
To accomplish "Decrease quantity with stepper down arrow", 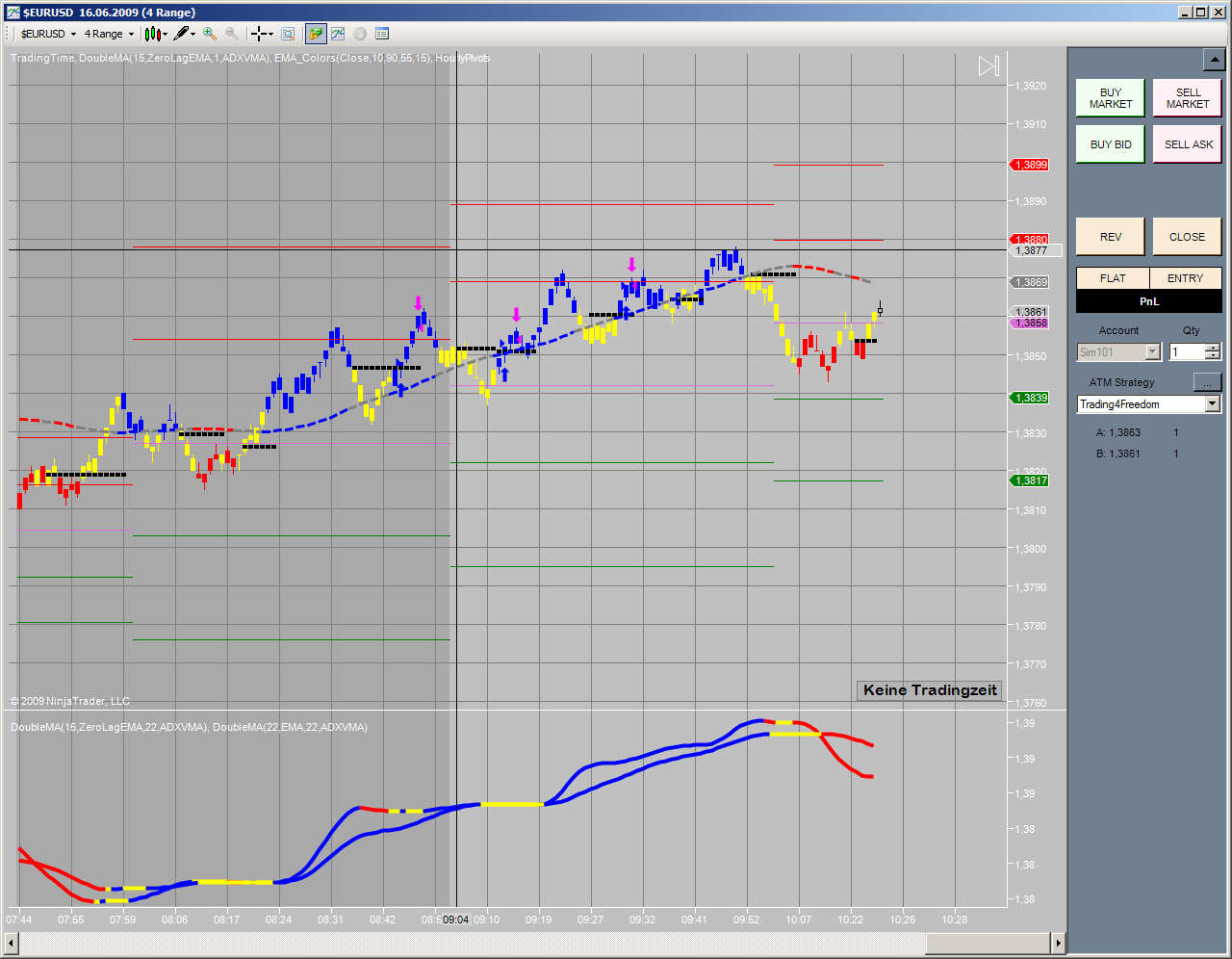I will 1213,357.
